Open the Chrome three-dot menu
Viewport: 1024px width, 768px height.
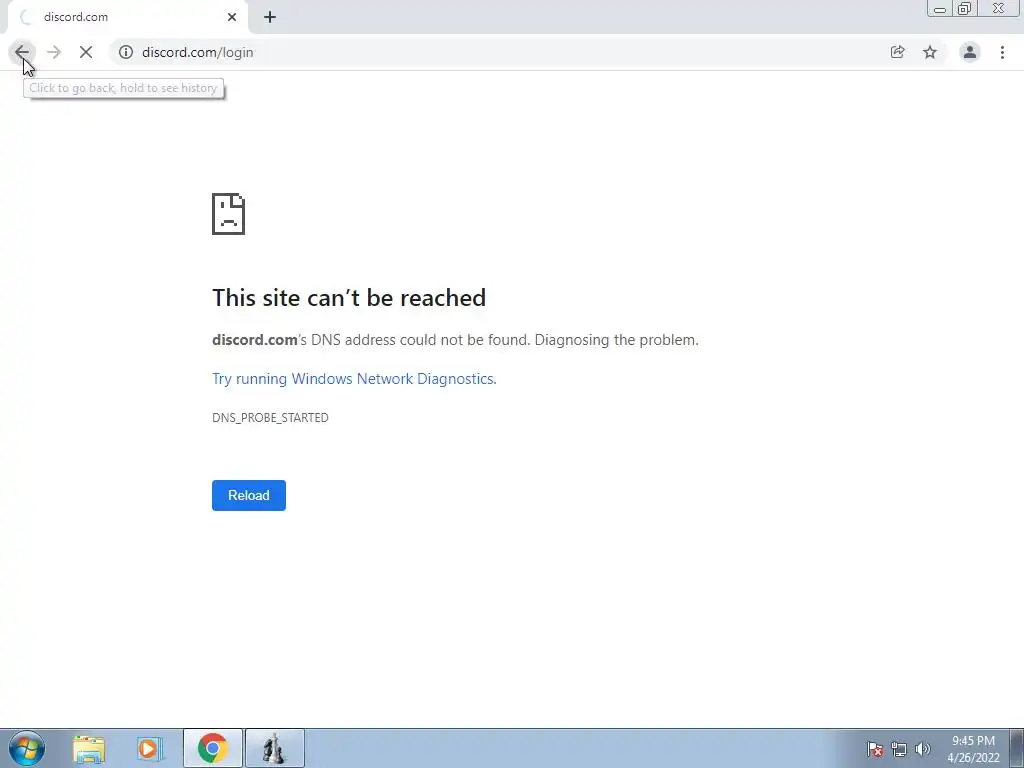(x=1002, y=52)
